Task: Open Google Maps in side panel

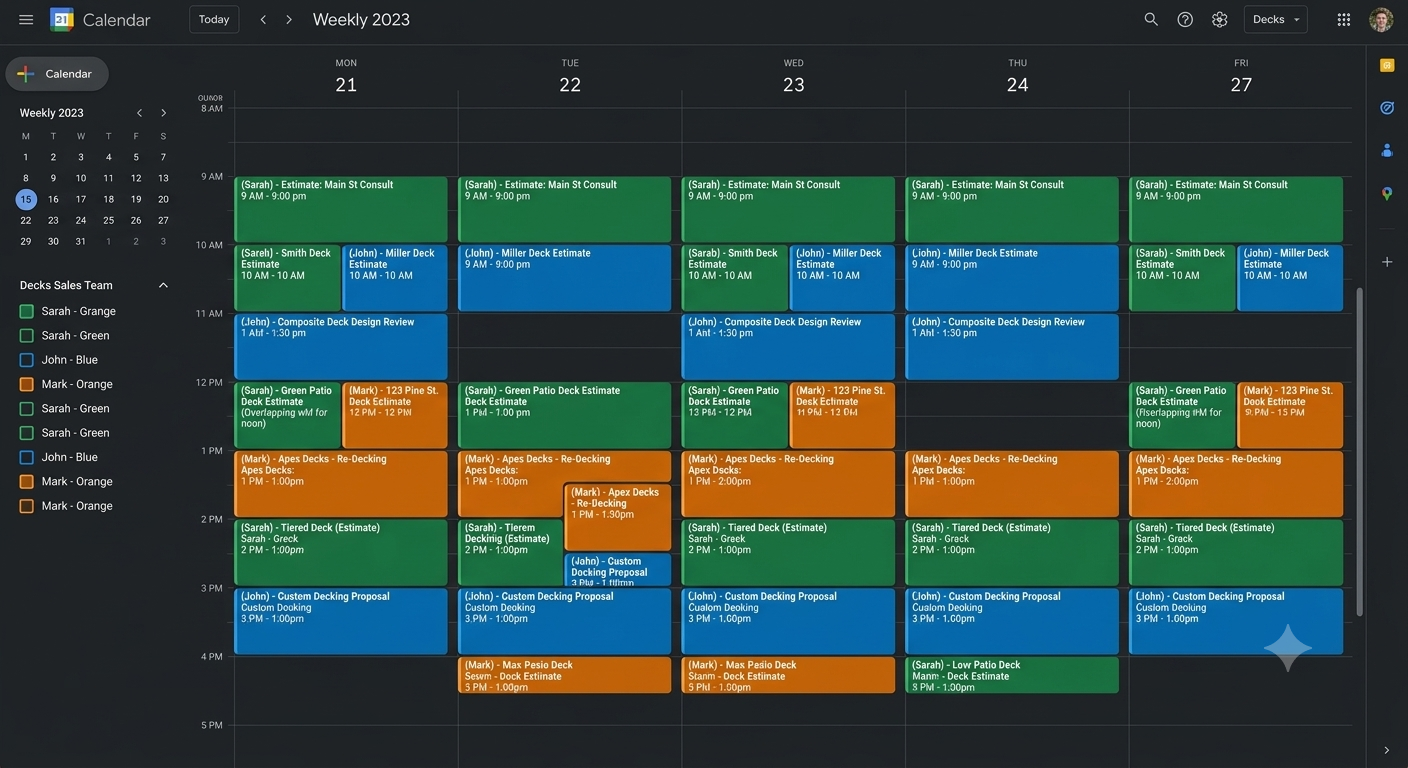Action: coord(1387,193)
